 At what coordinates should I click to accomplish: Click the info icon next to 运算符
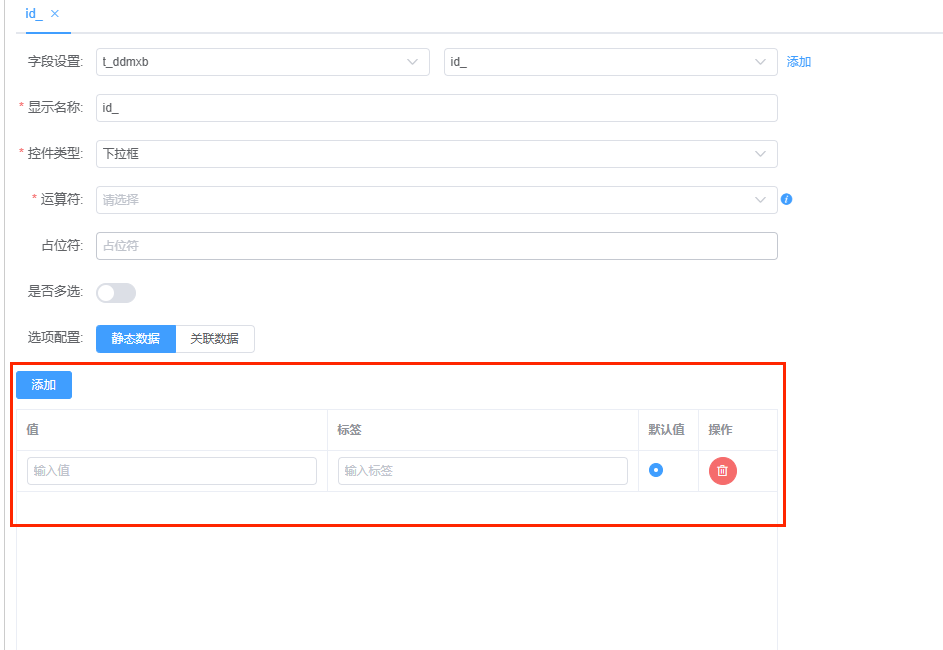[786, 199]
